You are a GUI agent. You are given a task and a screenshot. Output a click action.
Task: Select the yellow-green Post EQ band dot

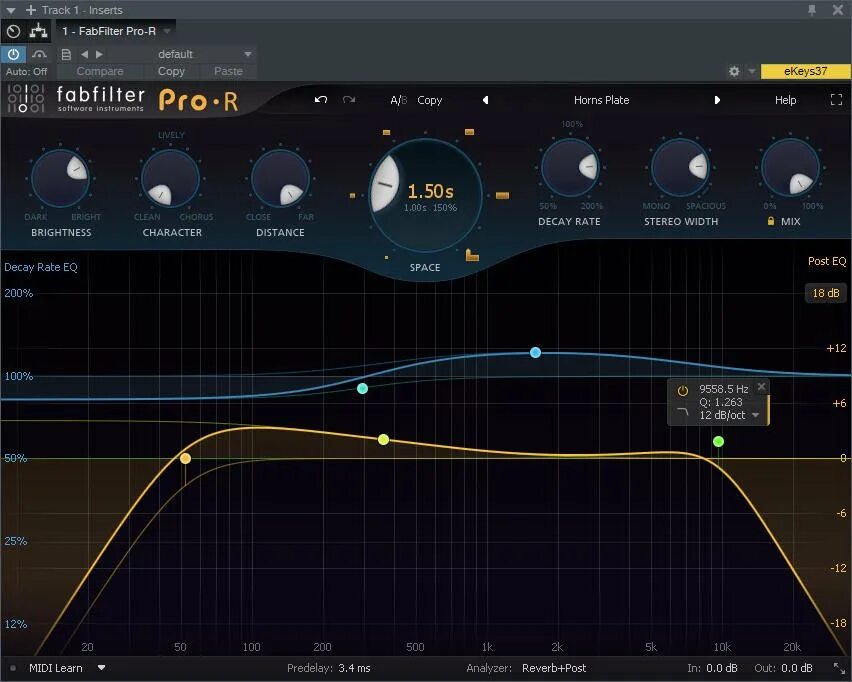[383, 440]
